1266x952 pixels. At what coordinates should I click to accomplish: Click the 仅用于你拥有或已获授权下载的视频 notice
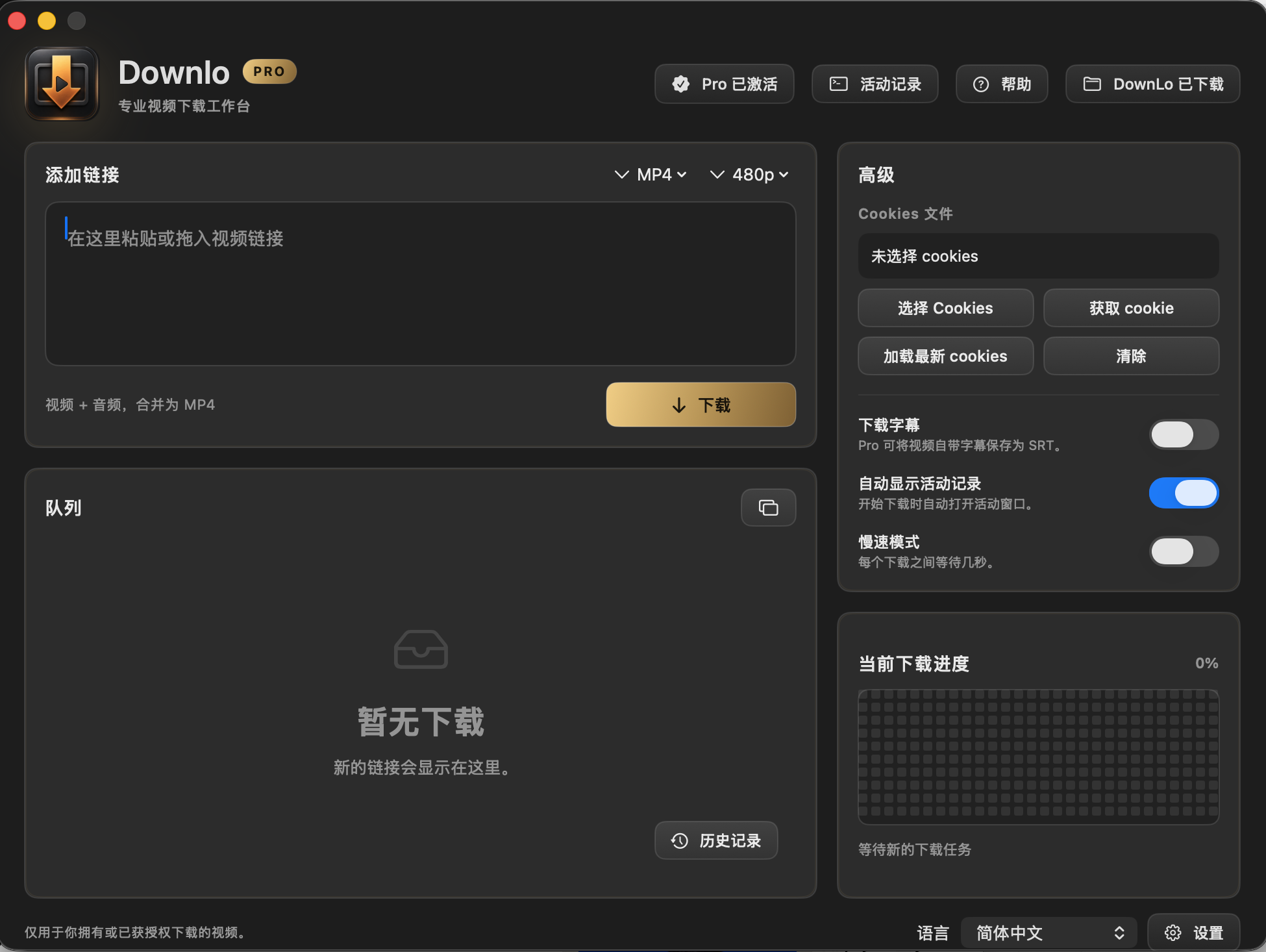coord(136,933)
